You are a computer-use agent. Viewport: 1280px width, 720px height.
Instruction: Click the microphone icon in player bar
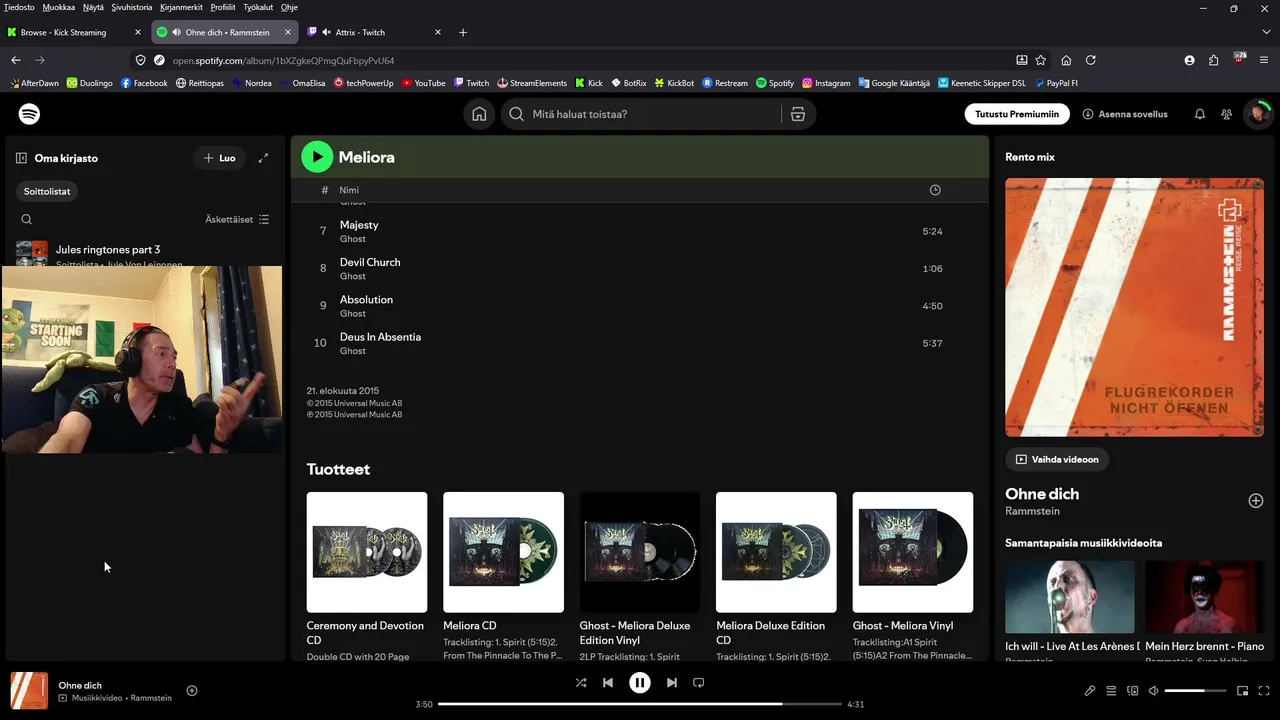click(x=1090, y=690)
